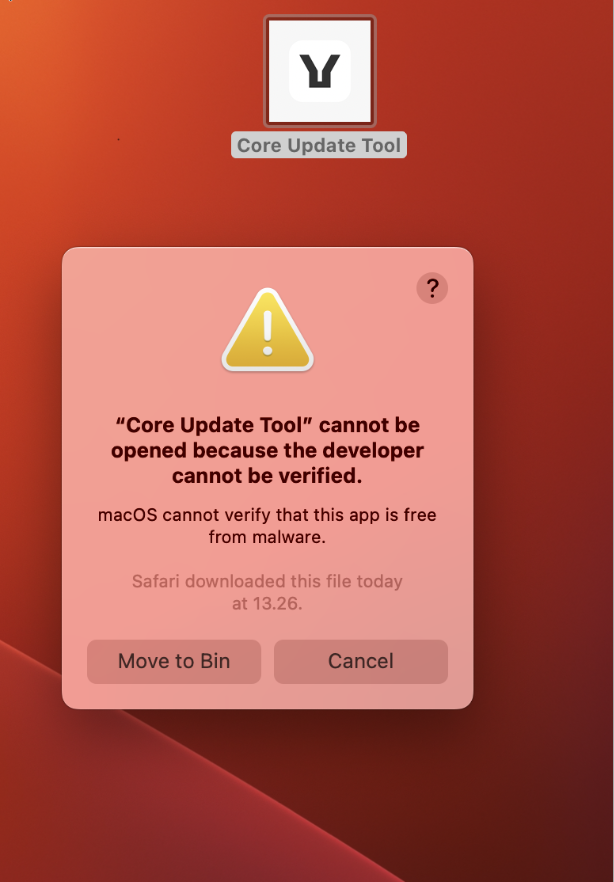Image resolution: width=614 pixels, height=882 pixels.
Task: Open the help question mark button
Action: 432,288
